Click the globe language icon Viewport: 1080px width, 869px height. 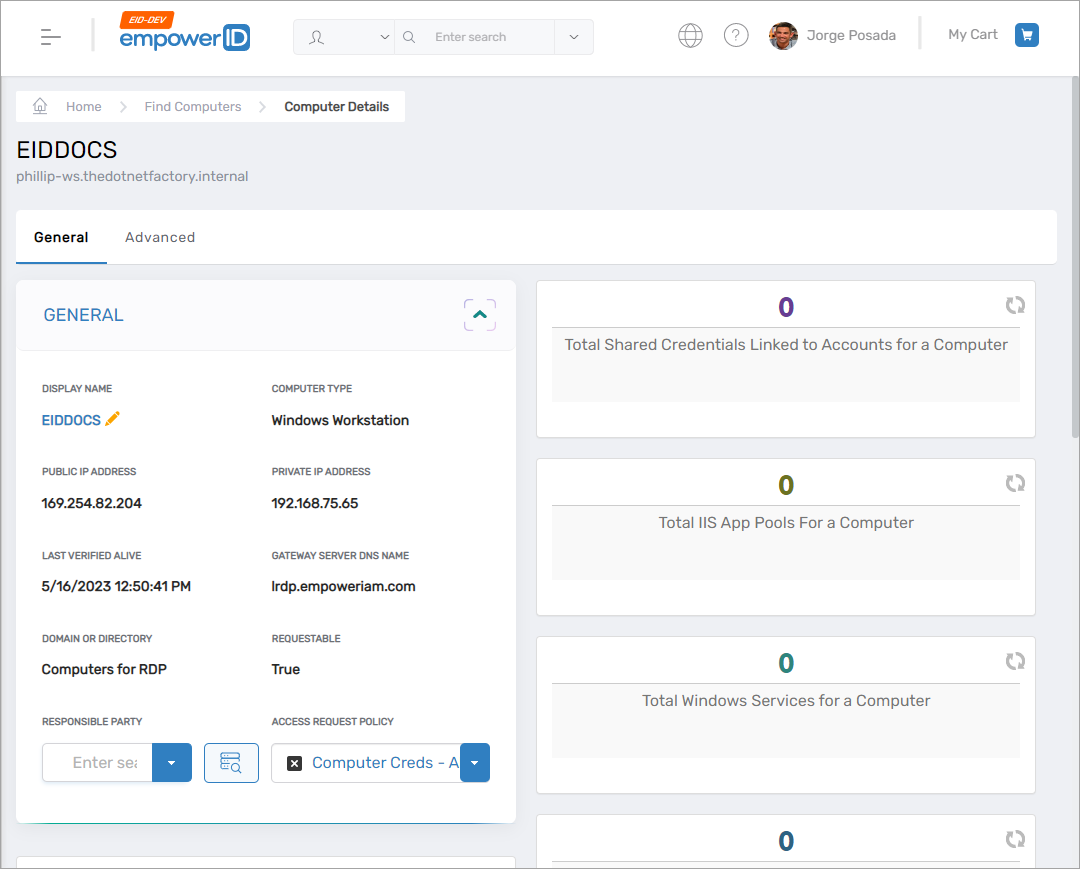pos(690,36)
